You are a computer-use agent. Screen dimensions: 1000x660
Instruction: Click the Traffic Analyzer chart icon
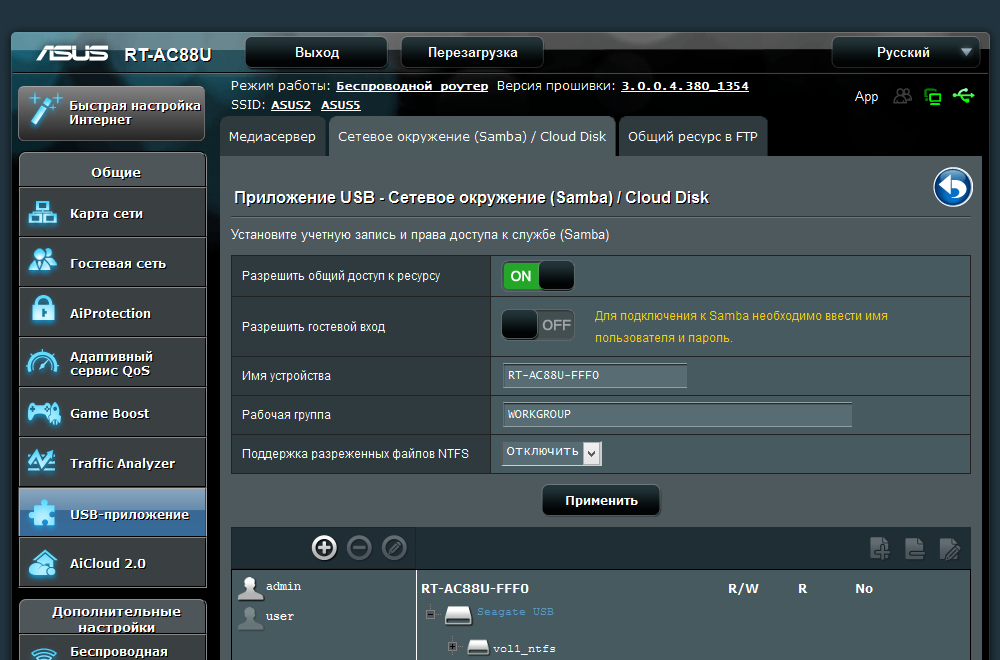42,460
